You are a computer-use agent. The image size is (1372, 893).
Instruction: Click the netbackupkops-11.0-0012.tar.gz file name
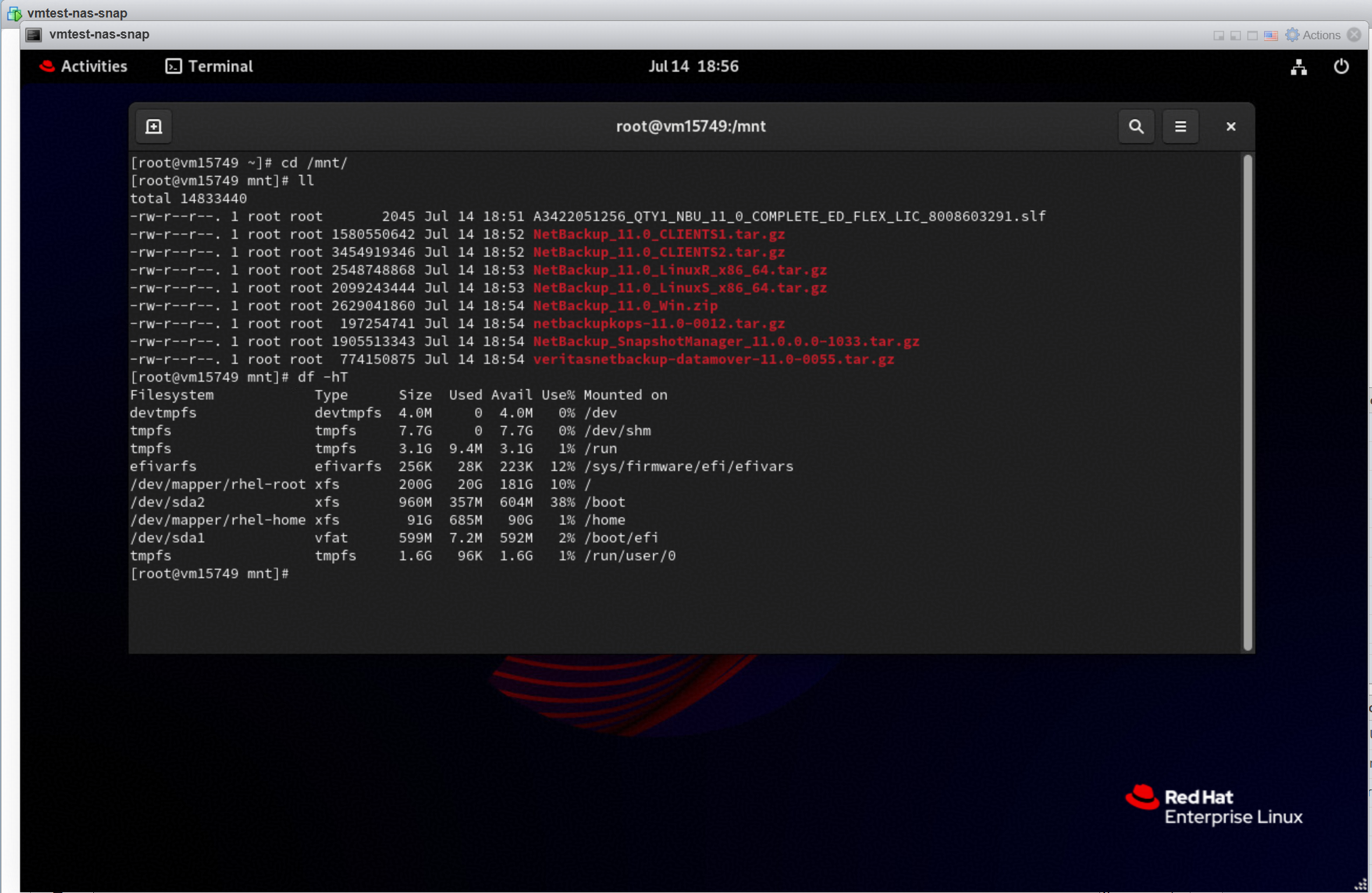659,324
